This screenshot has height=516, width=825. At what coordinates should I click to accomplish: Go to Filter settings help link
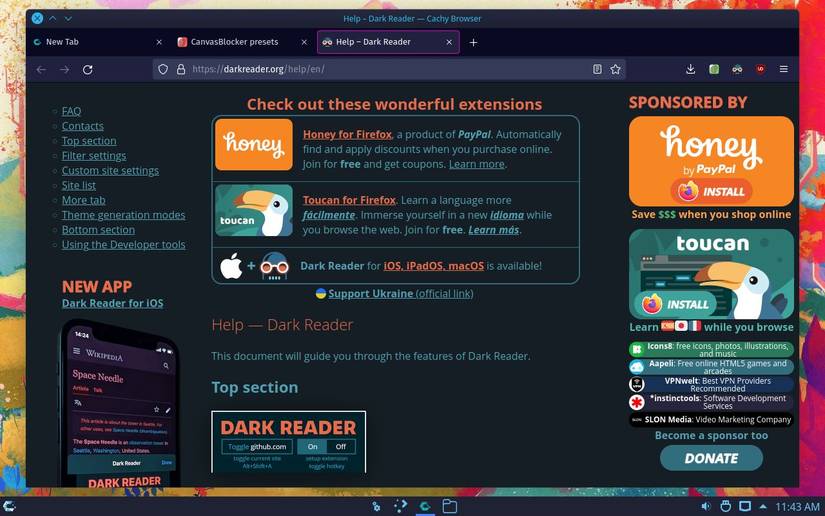coord(94,156)
